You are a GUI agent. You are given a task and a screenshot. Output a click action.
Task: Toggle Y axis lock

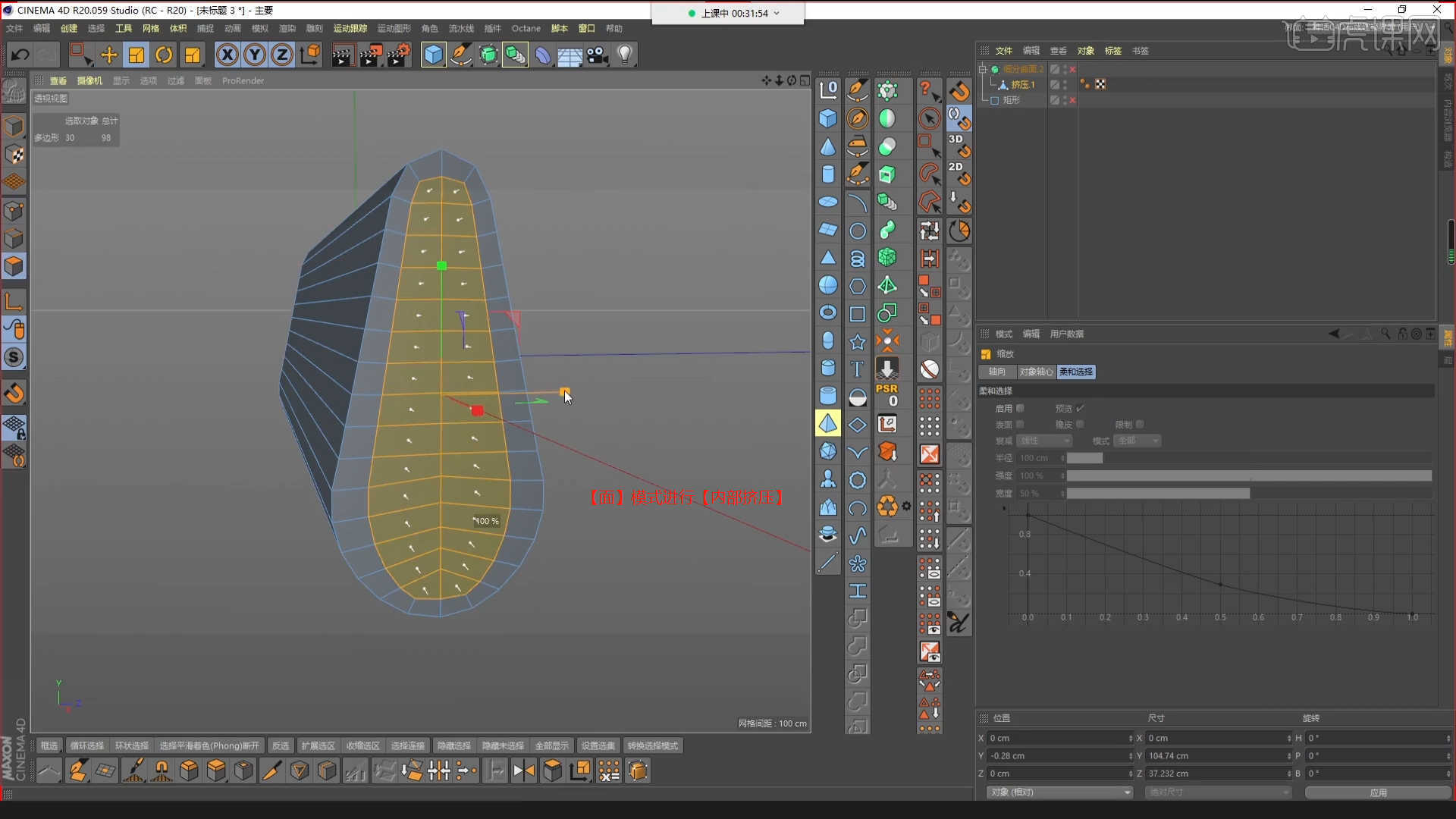click(255, 55)
